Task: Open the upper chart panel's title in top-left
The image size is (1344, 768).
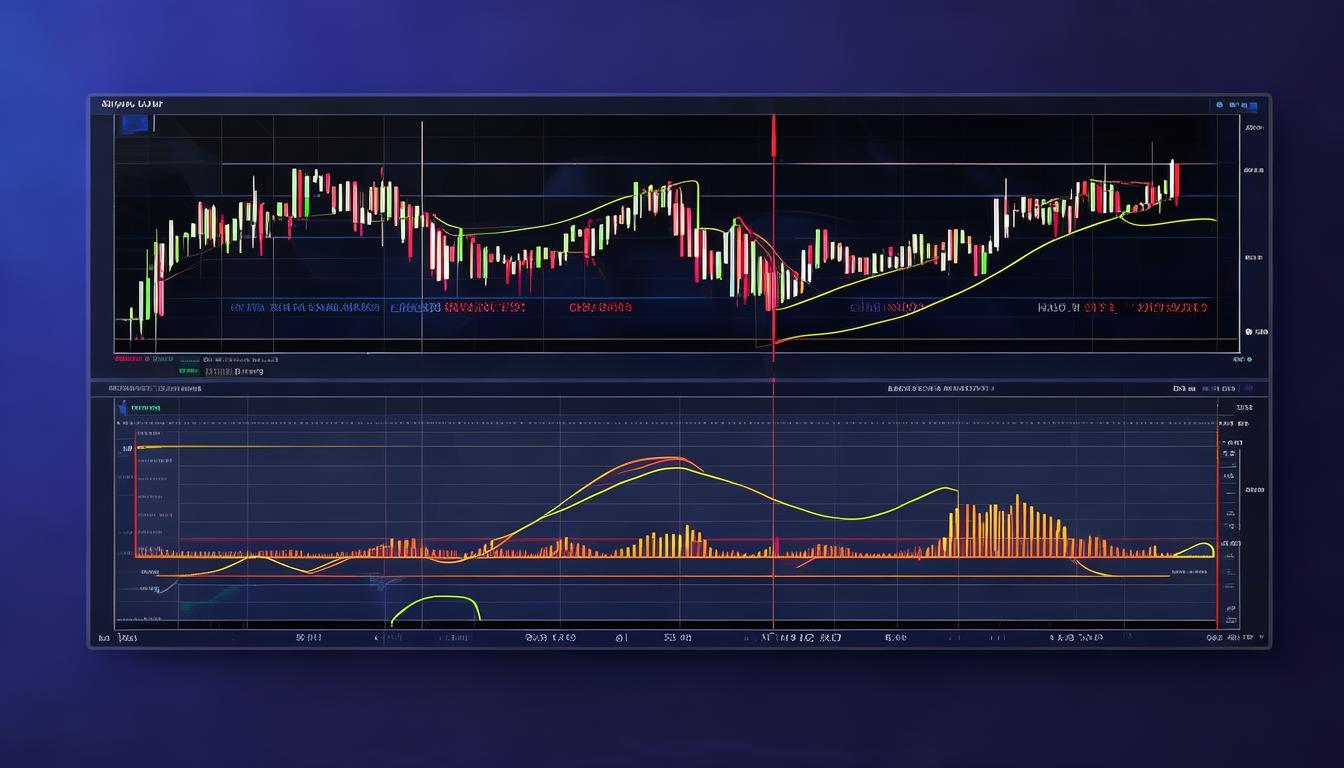Action: 132,104
